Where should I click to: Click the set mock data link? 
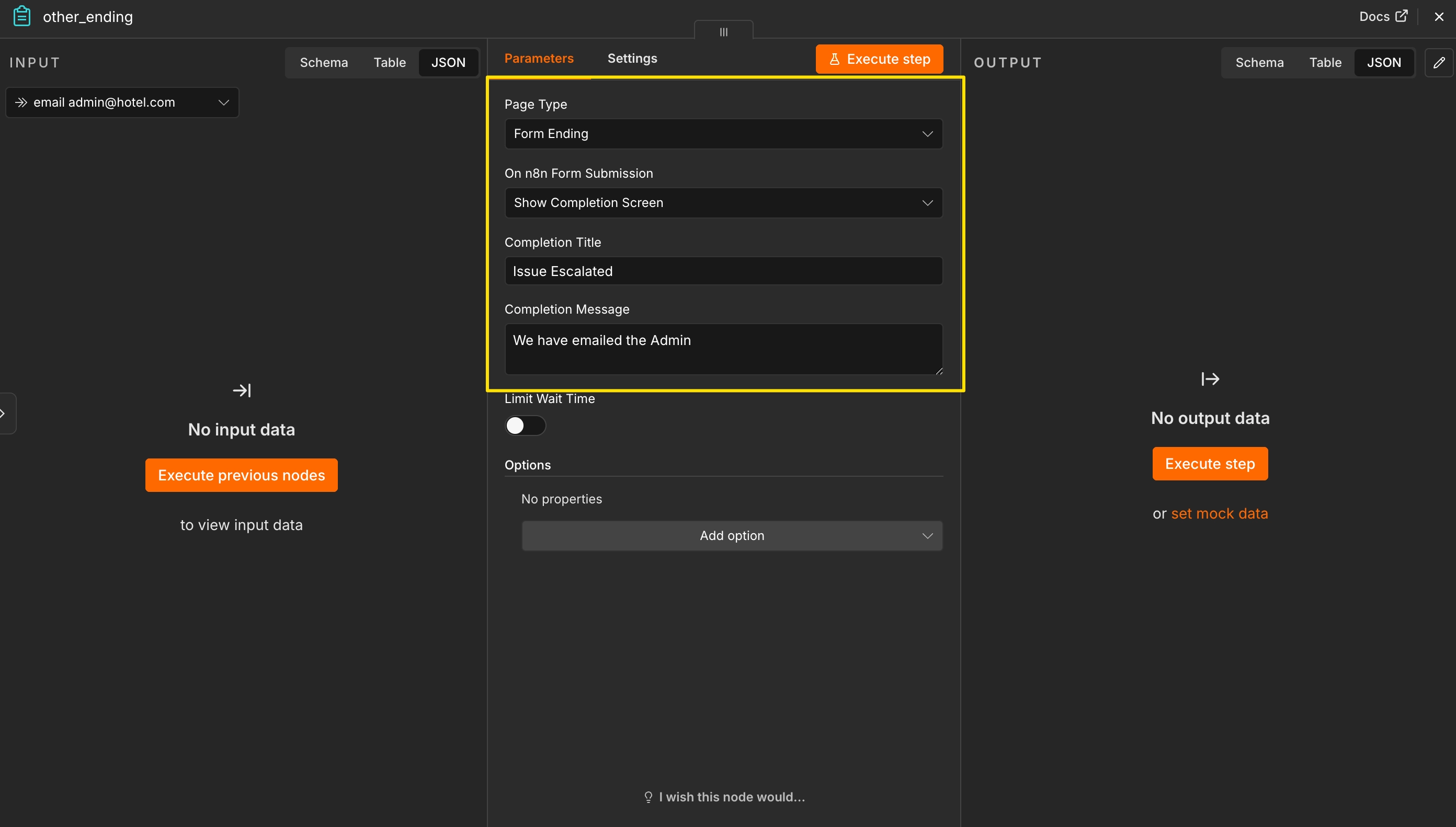pos(1219,513)
